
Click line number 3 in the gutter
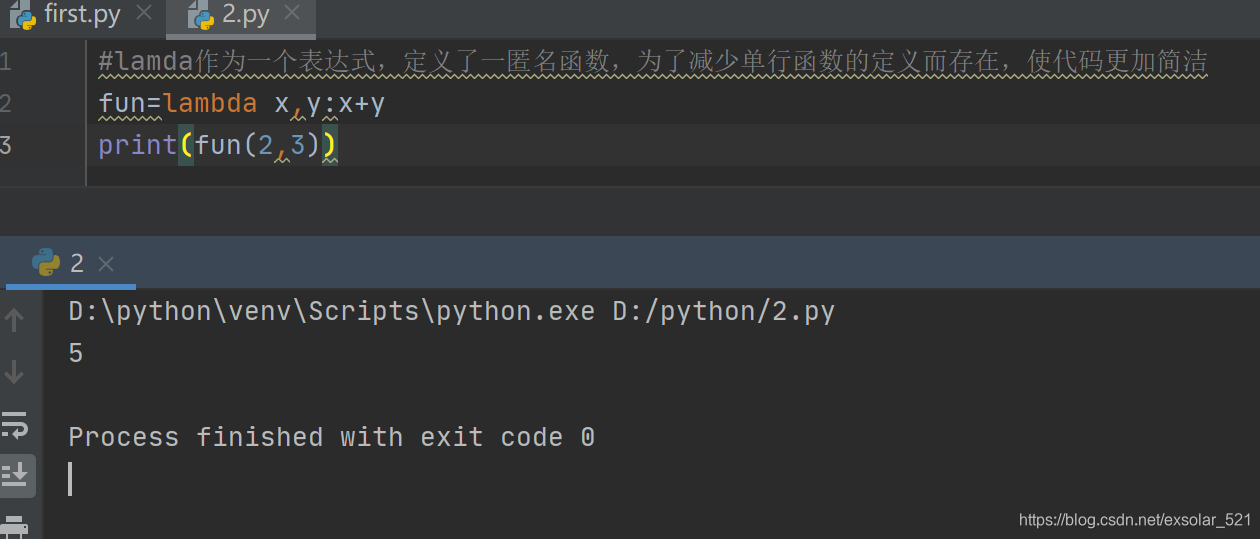click(x=6, y=145)
